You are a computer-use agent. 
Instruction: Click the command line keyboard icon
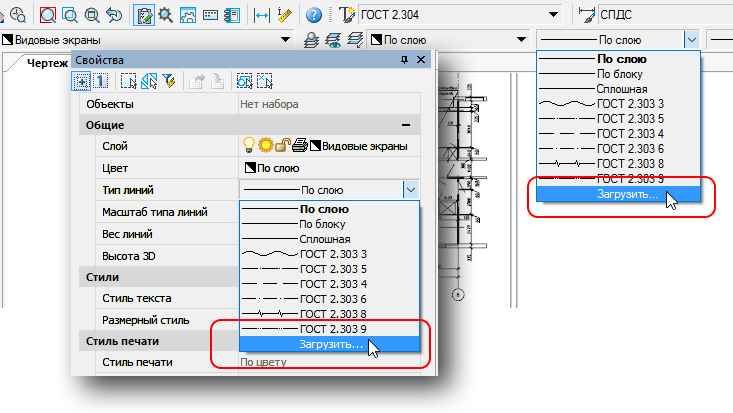click(x=210, y=15)
